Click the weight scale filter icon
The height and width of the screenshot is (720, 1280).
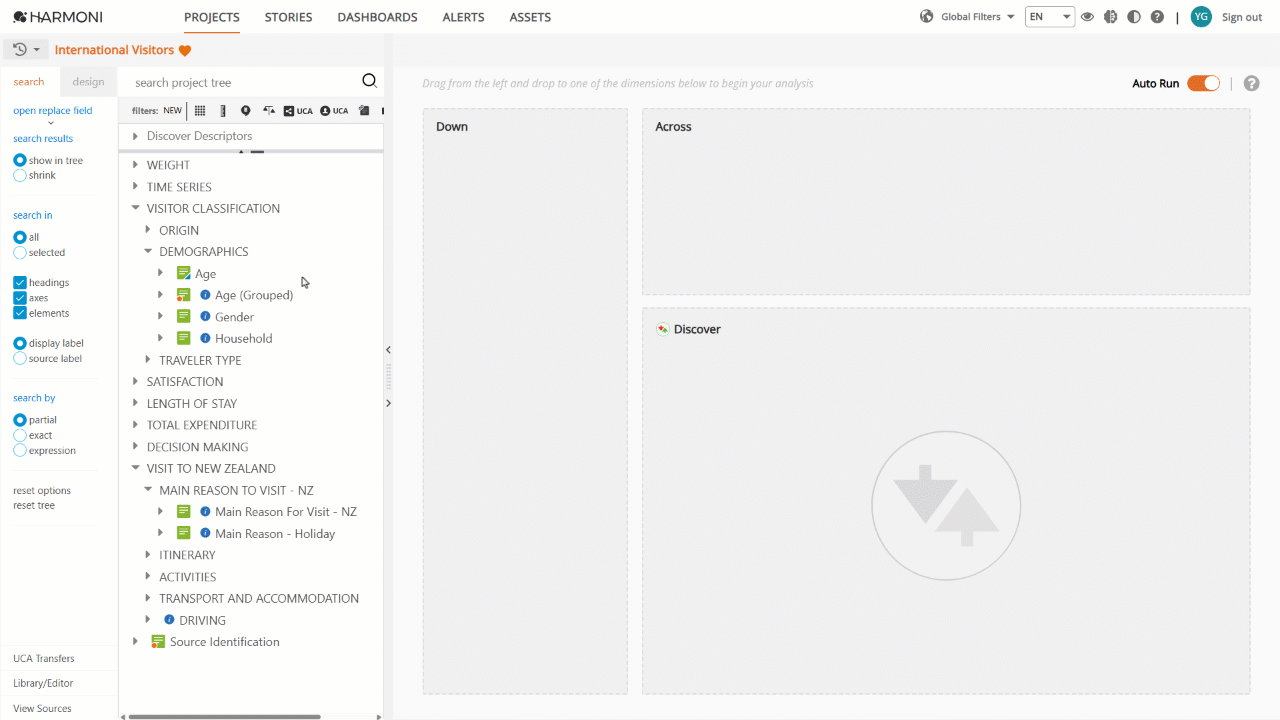click(269, 111)
